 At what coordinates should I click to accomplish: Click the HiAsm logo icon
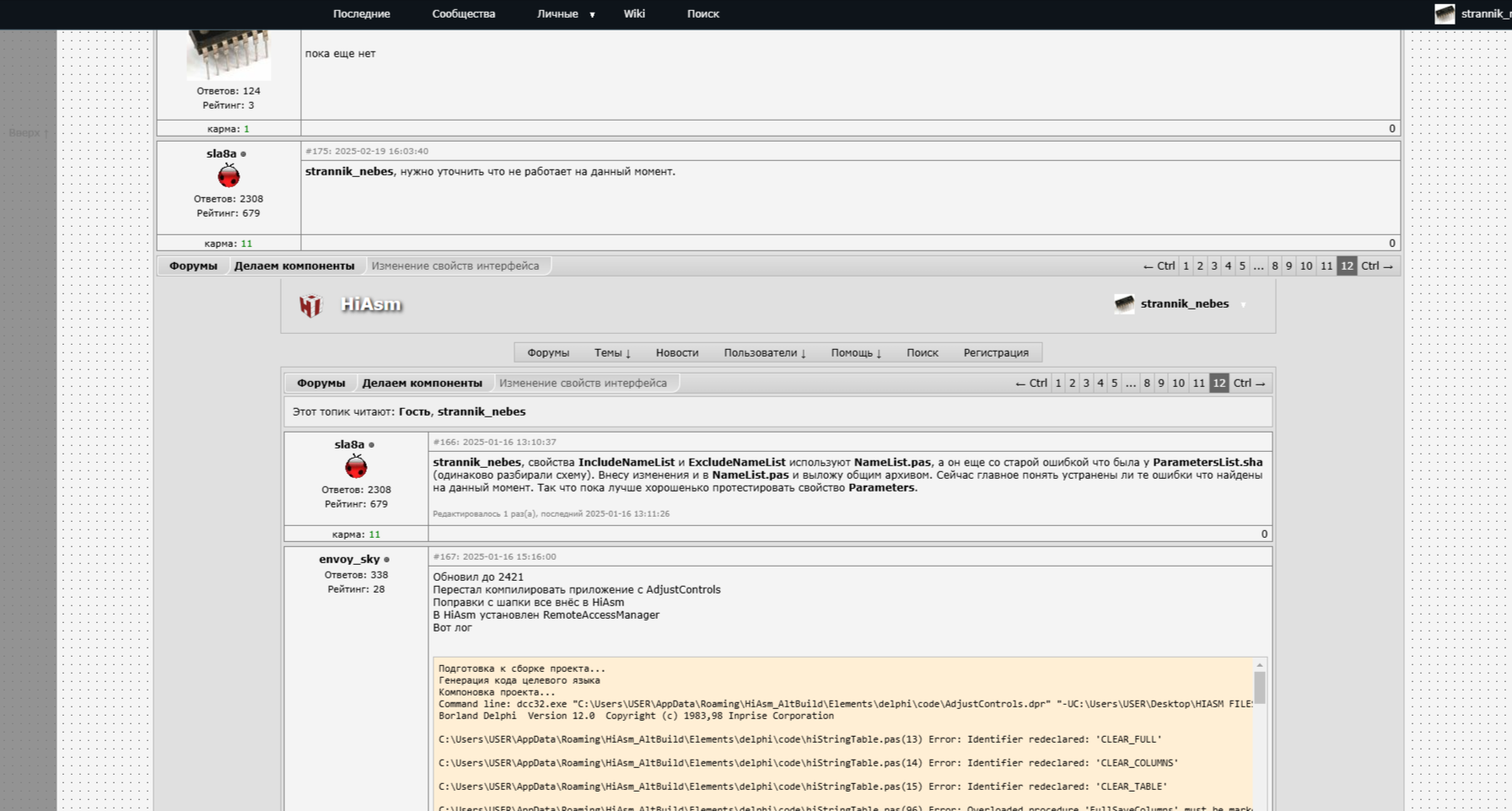point(310,305)
